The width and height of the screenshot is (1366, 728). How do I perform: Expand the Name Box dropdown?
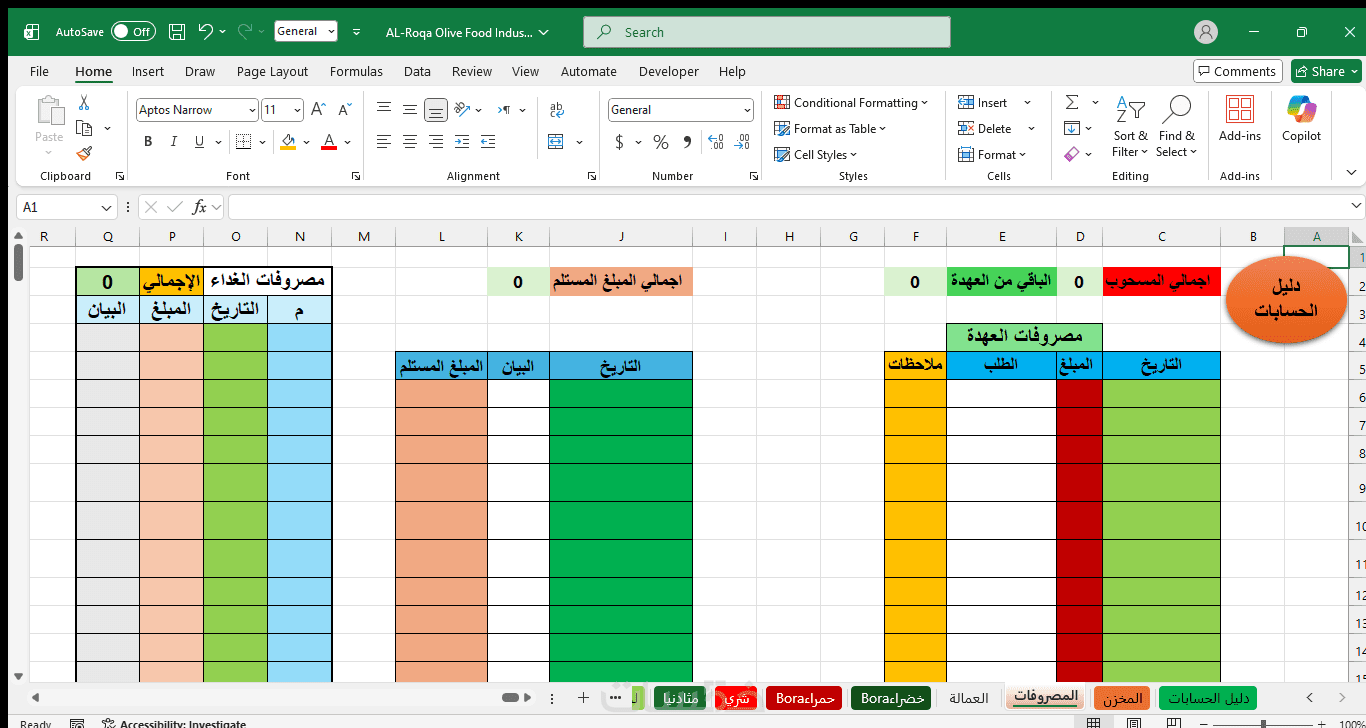[x=107, y=207]
